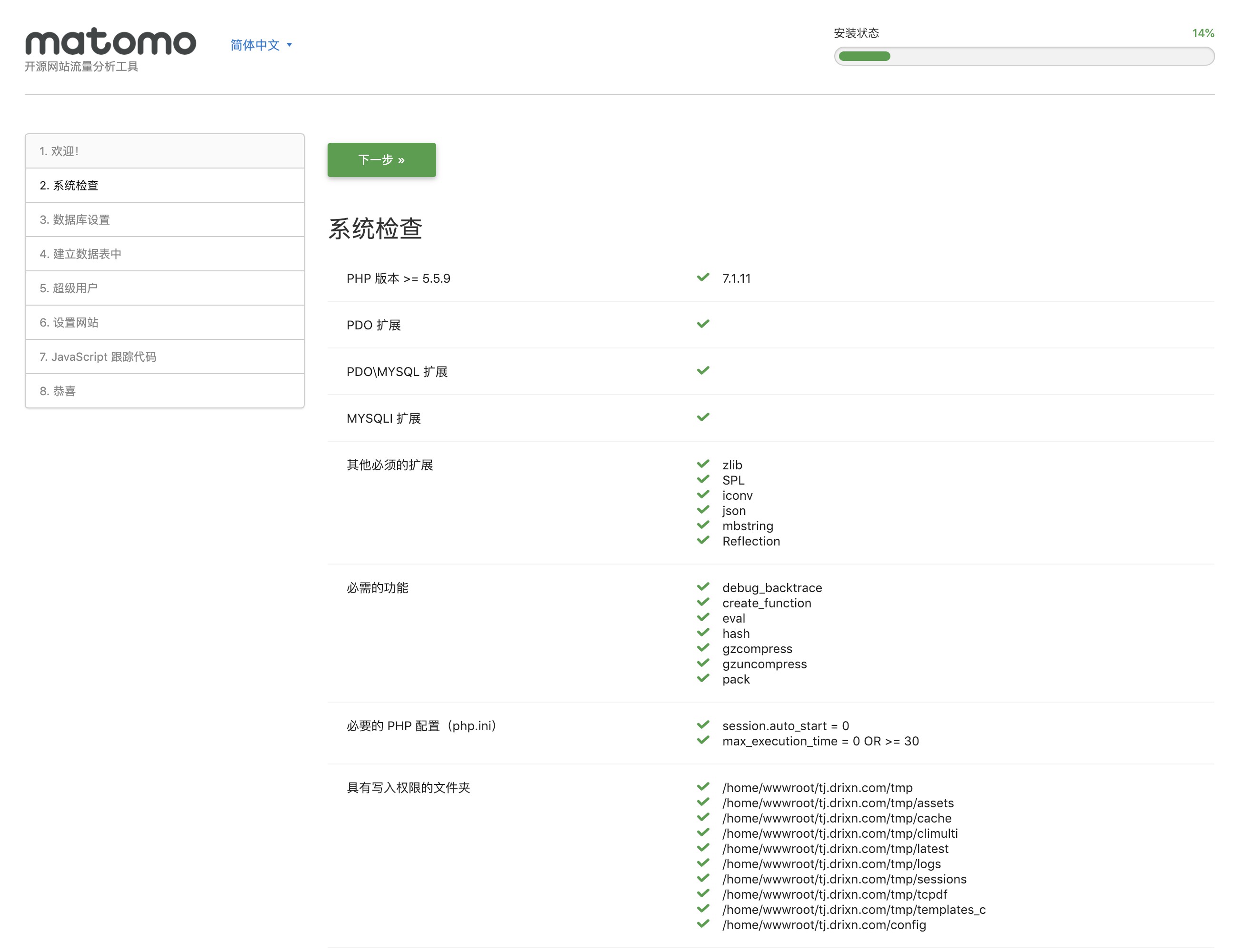The image size is (1238, 952).
Task: Select step 5. 超级用户 in sidebar
Action: (164, 288)
